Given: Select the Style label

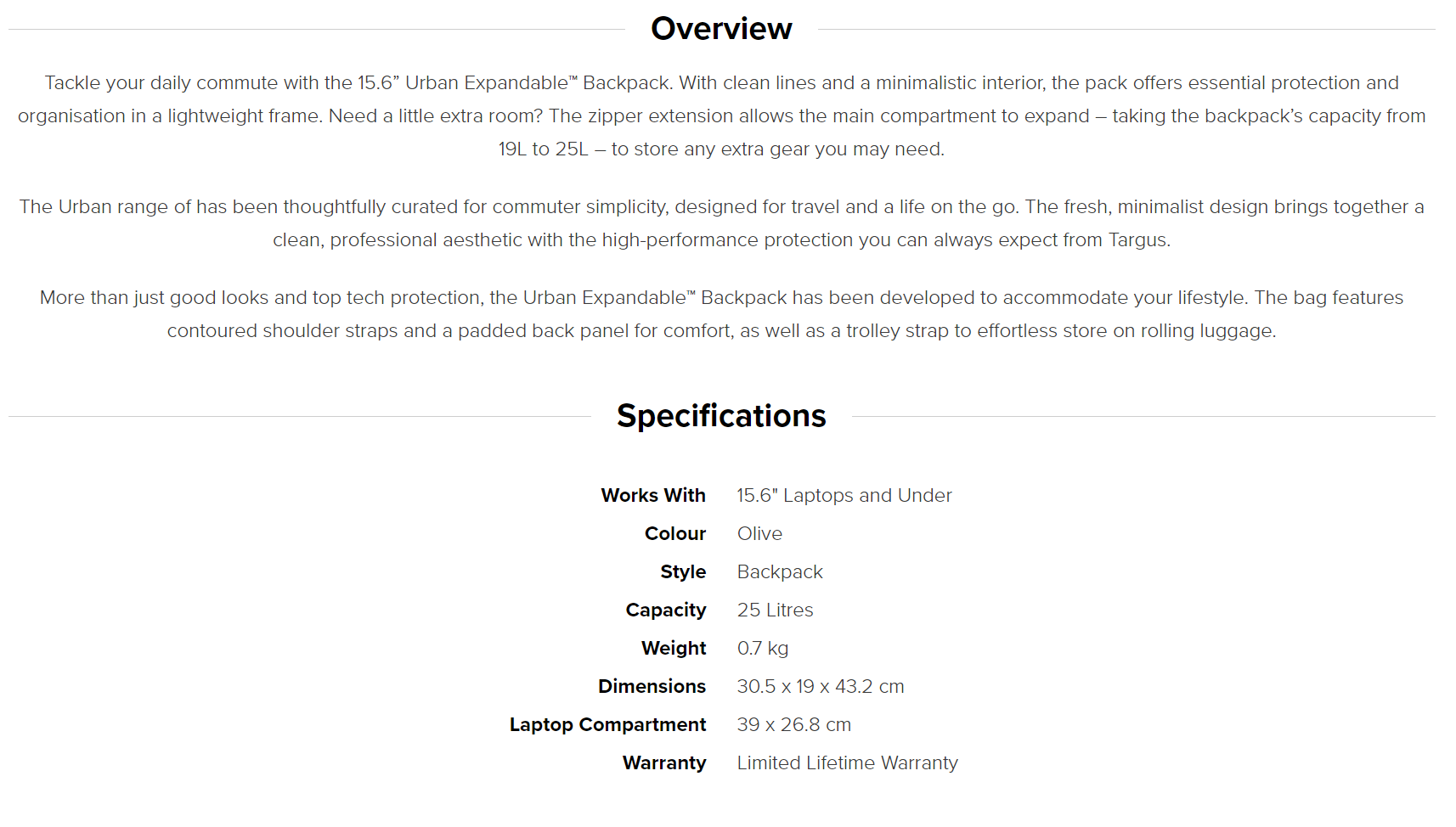Looking at the screenshot, I should (x=683, y=571).
